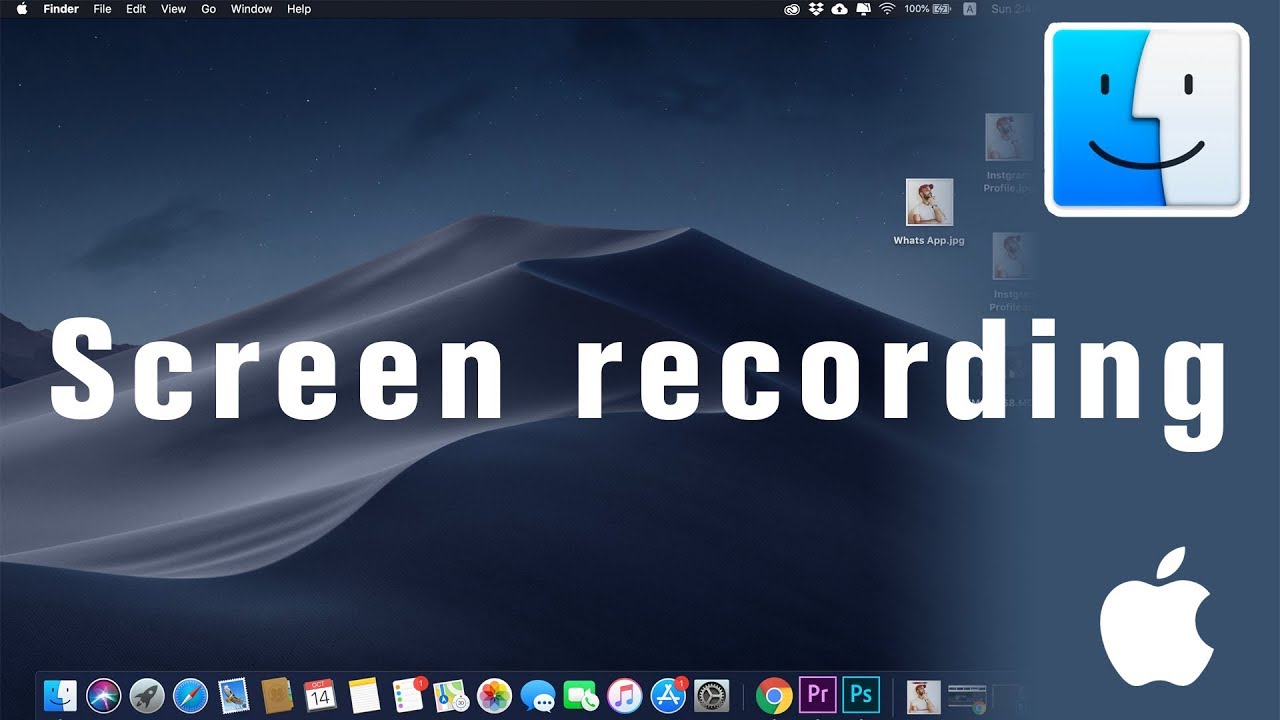Click the display menu bar icon
This screenshot has height=720, width=1280.
coord(863,9)
